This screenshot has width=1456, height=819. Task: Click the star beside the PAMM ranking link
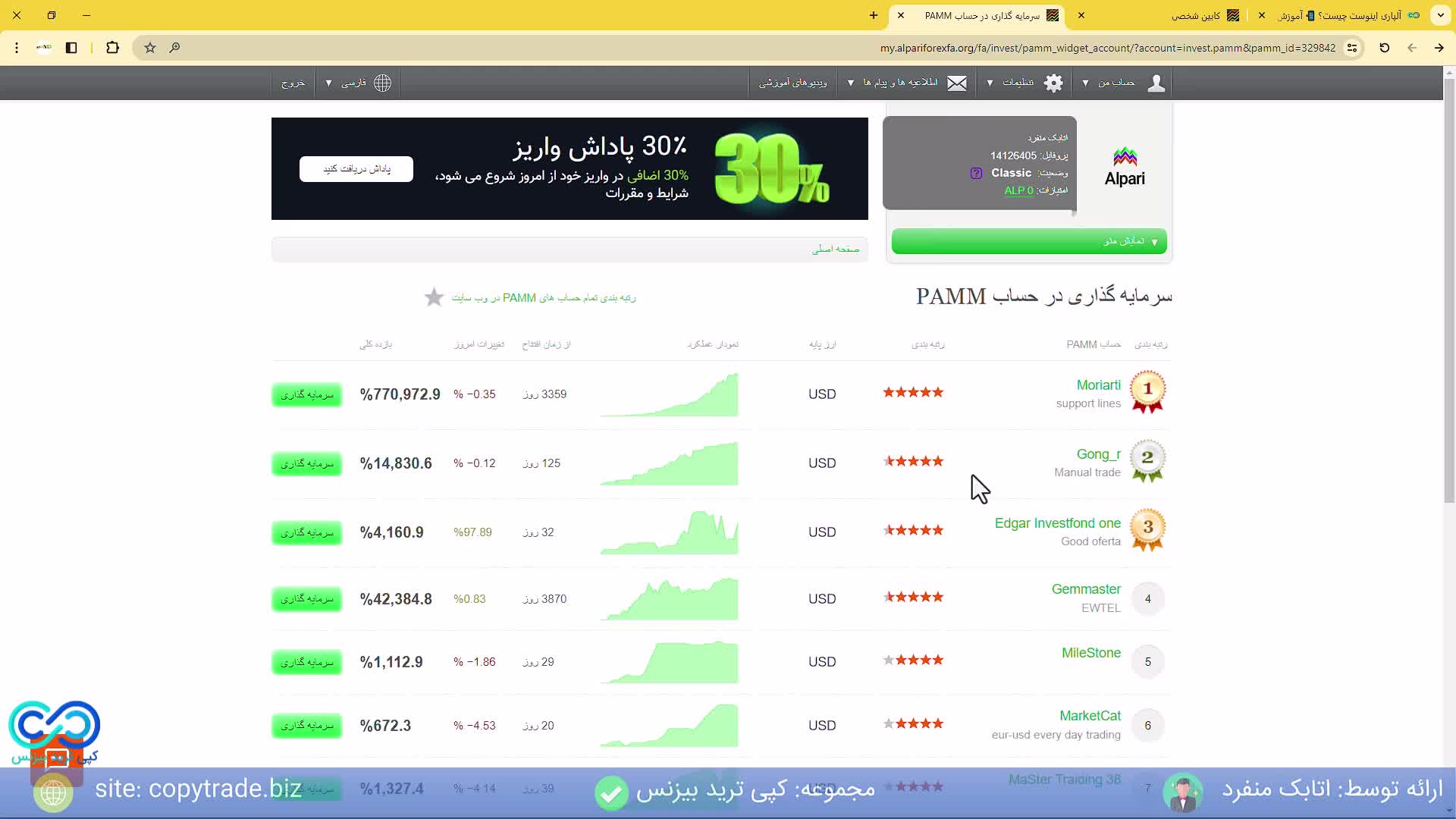pyautogui.click(x=433, y=297)
